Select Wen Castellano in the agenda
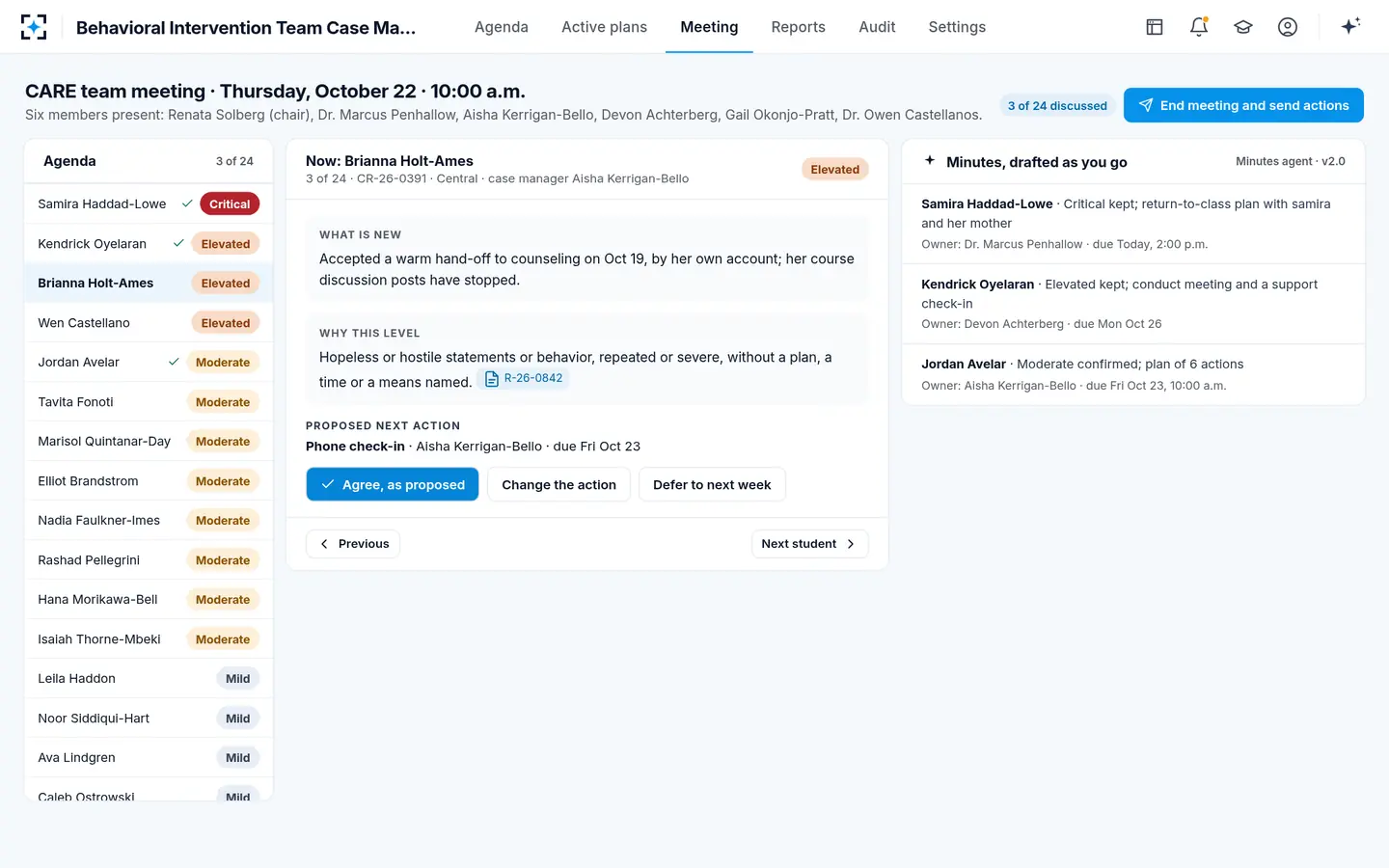Screen dimensions: 1389x868 click(149, 322)
